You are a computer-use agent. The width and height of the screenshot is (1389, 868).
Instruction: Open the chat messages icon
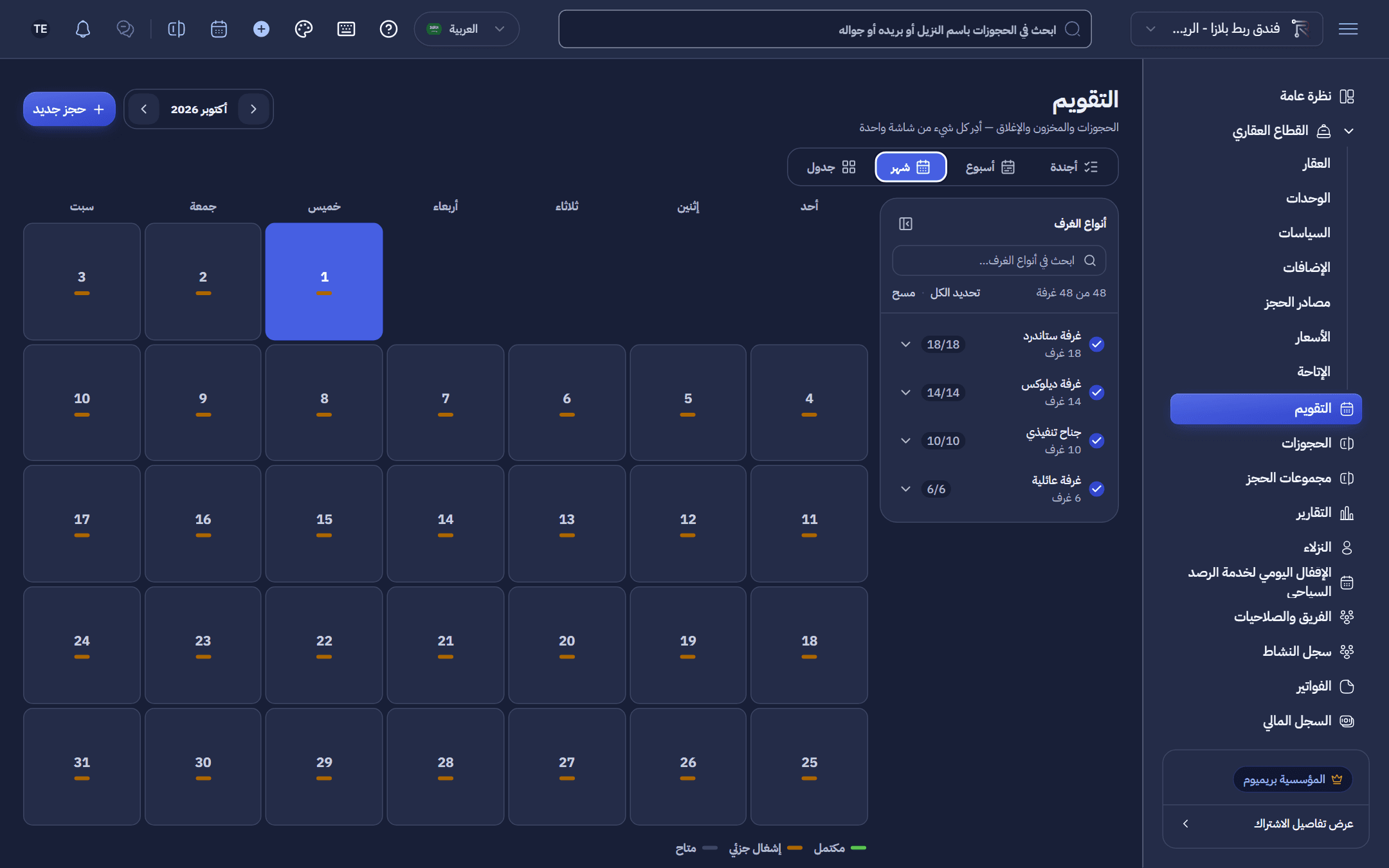click(x=125, y=29)
